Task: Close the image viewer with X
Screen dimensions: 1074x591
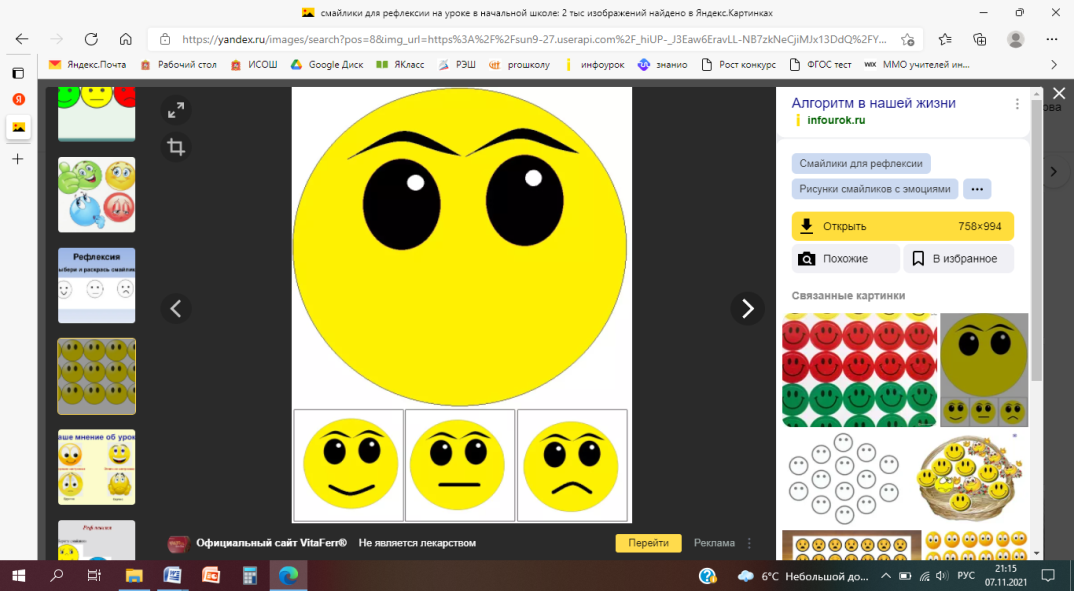Action: coord(1058,93)
